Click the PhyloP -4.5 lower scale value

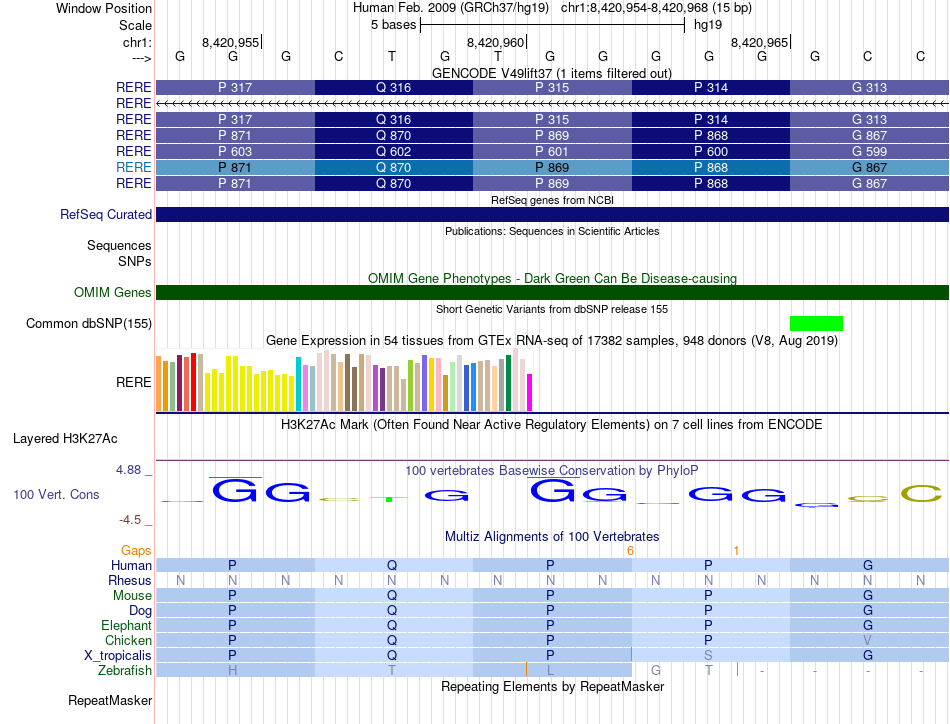(x=130, y=520)
